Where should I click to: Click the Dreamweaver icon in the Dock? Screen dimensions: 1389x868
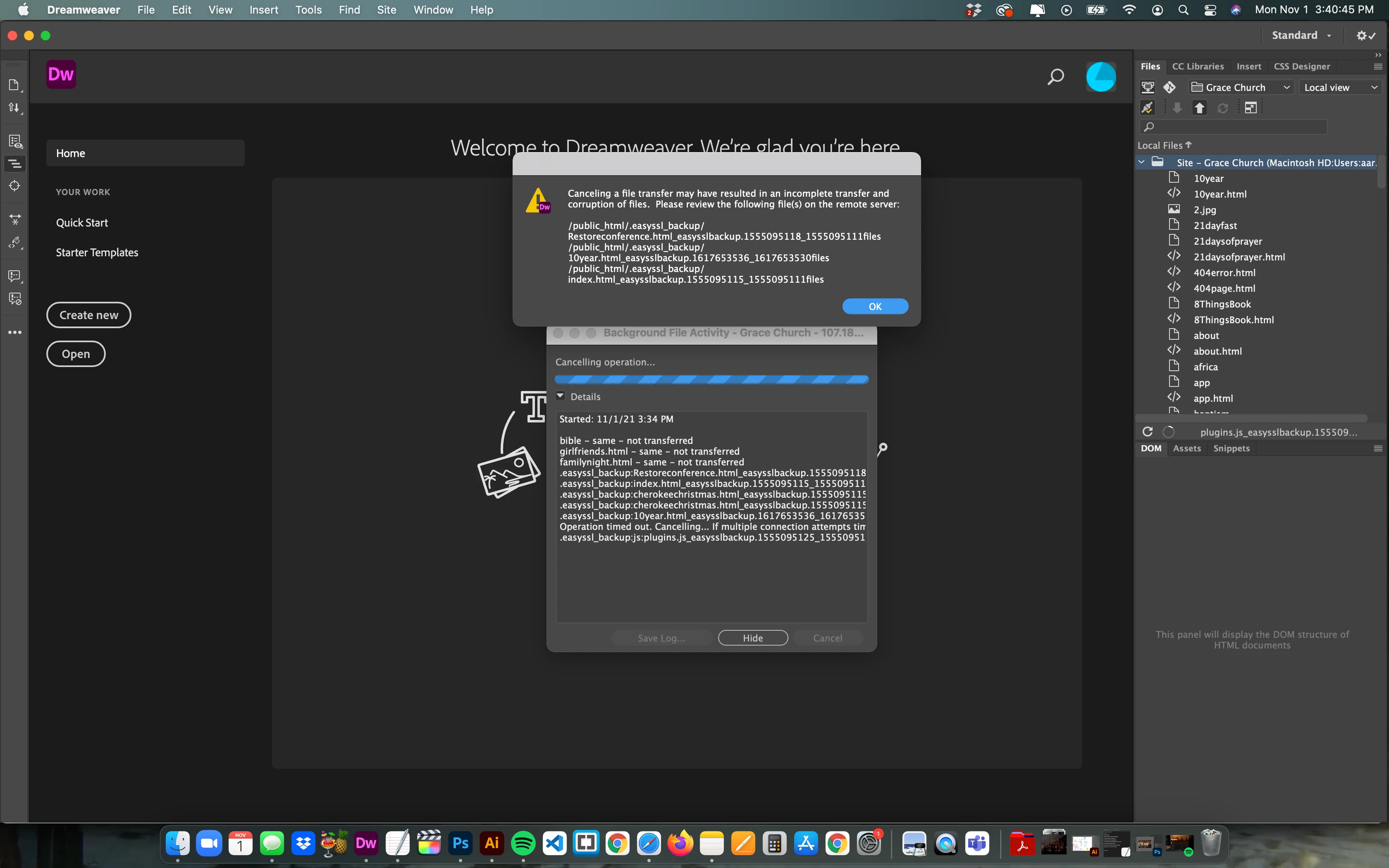click(365, 843)
